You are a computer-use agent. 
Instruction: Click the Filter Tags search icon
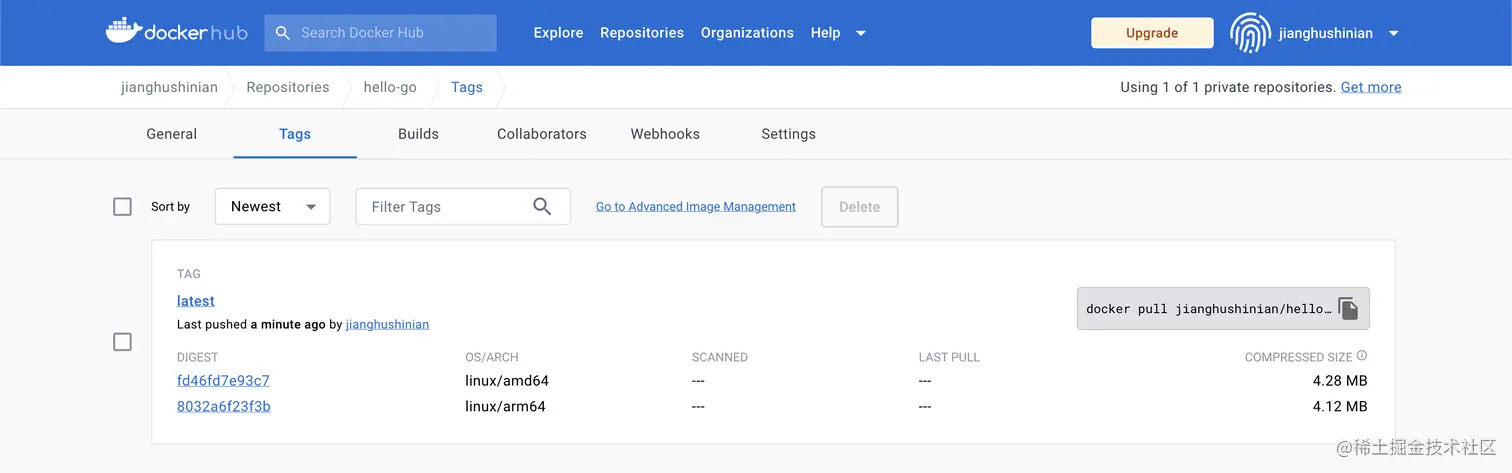pos(542,207)
